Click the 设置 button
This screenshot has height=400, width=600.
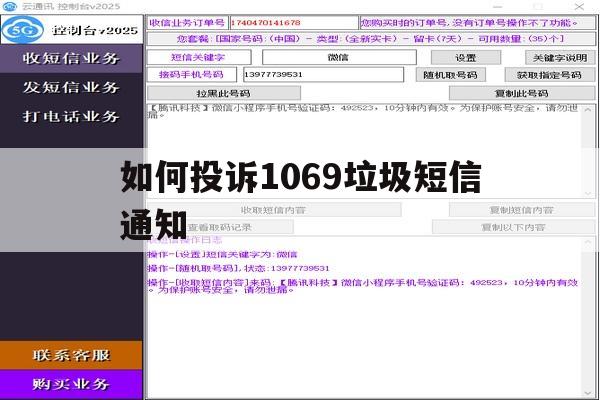click(x=466, y=58)
